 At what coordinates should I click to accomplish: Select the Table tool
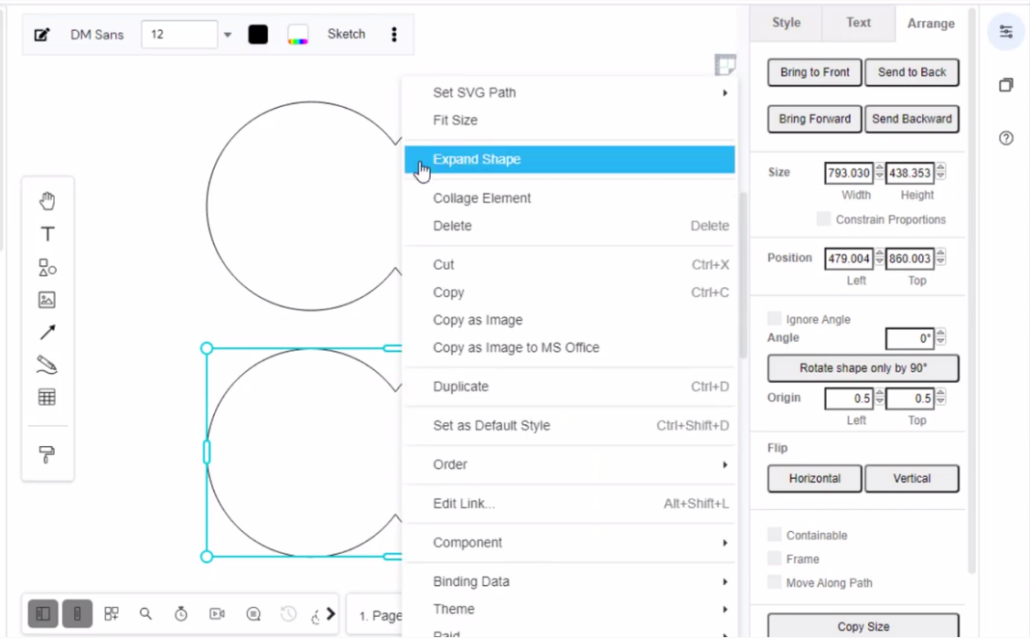[x=47, y=396]
